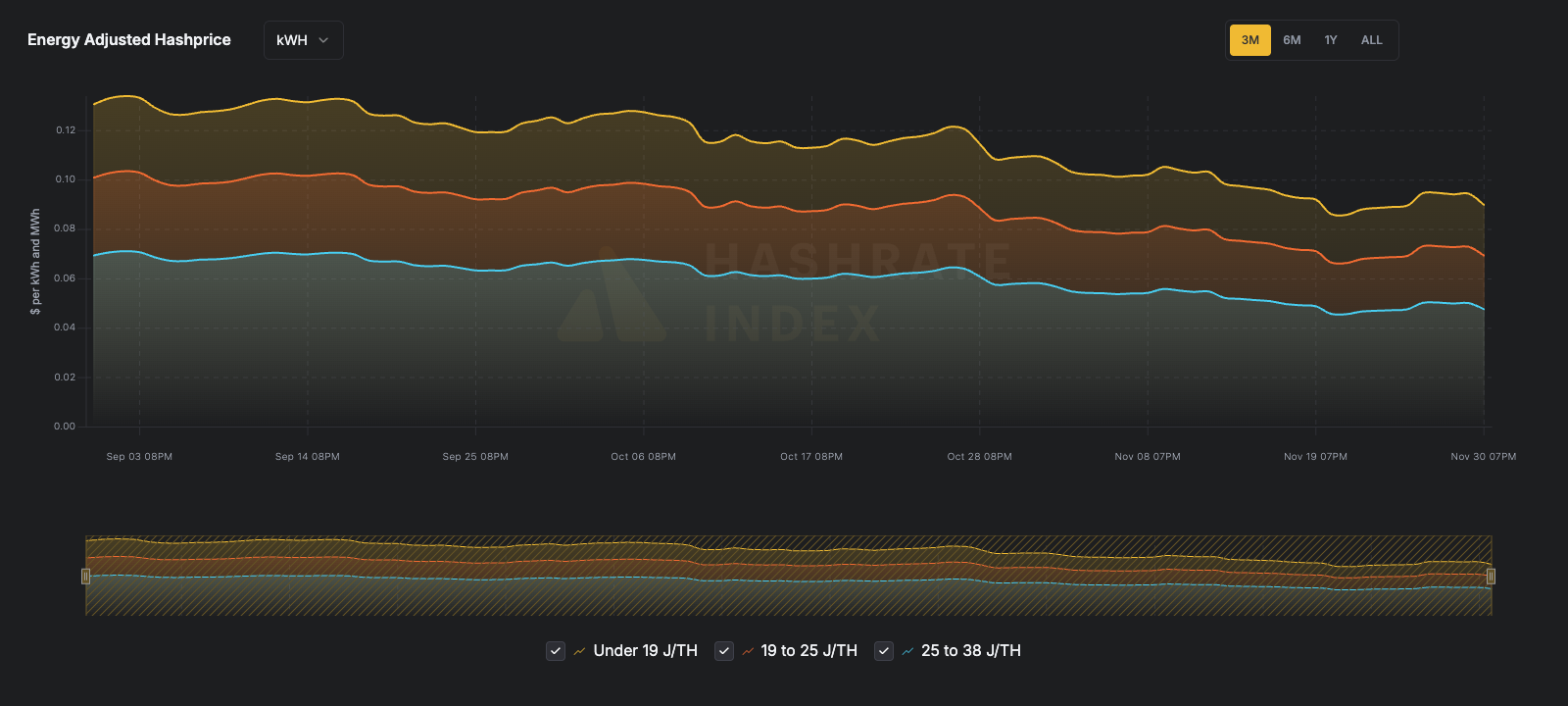Disable the 25 to 38 J/TH checkbox
This screenshot has height=706, width=1568.
(x=884, y=651)
